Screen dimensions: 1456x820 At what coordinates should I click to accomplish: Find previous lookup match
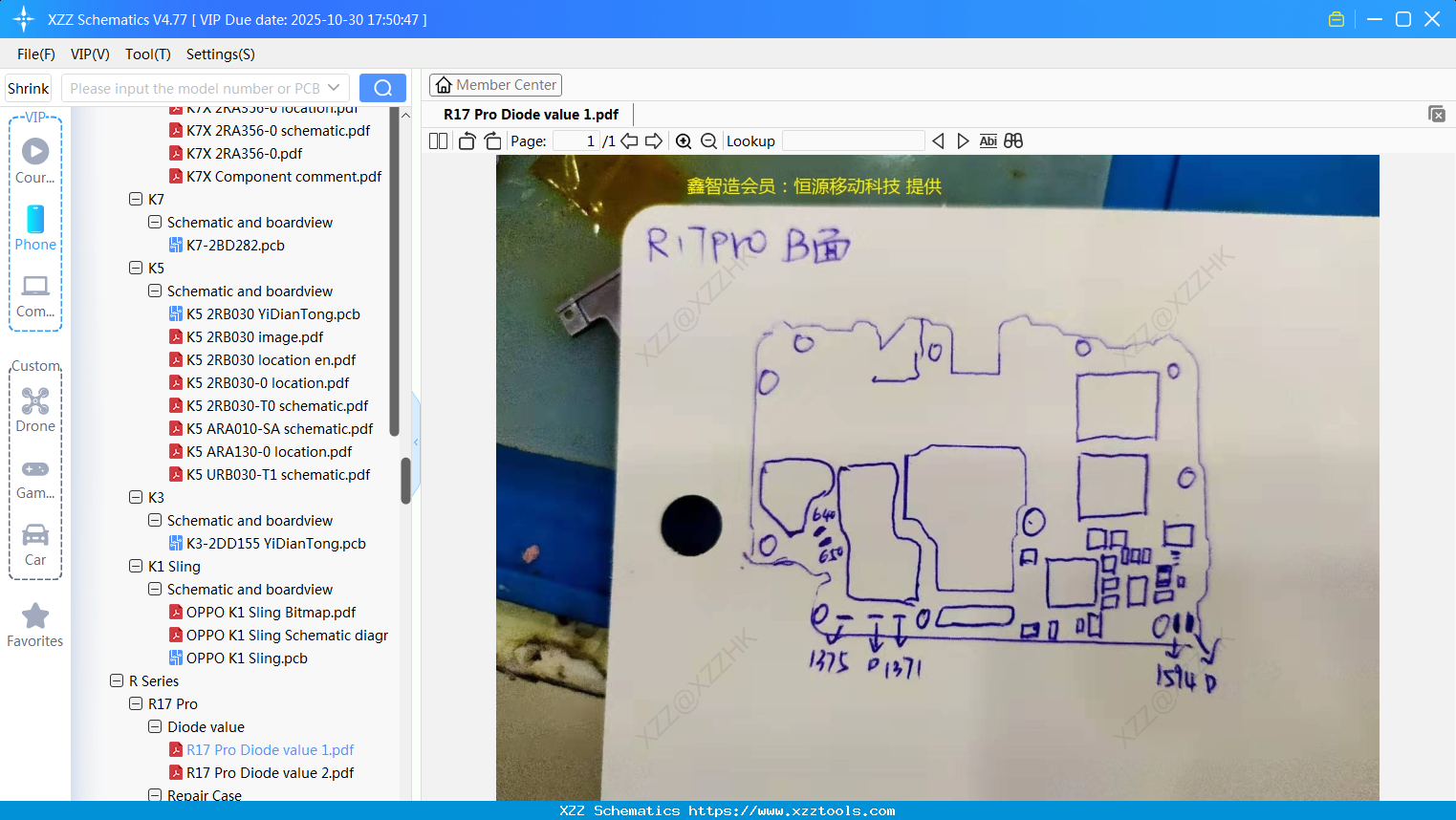938,141
